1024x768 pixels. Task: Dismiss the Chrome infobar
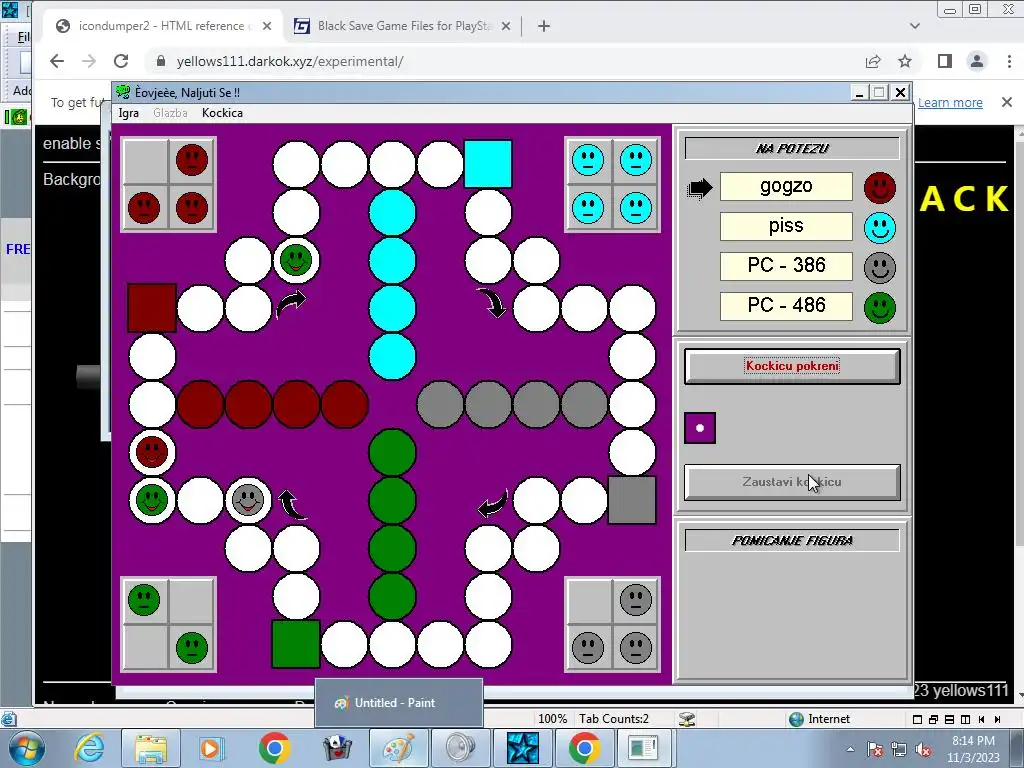pos(1006,103)
